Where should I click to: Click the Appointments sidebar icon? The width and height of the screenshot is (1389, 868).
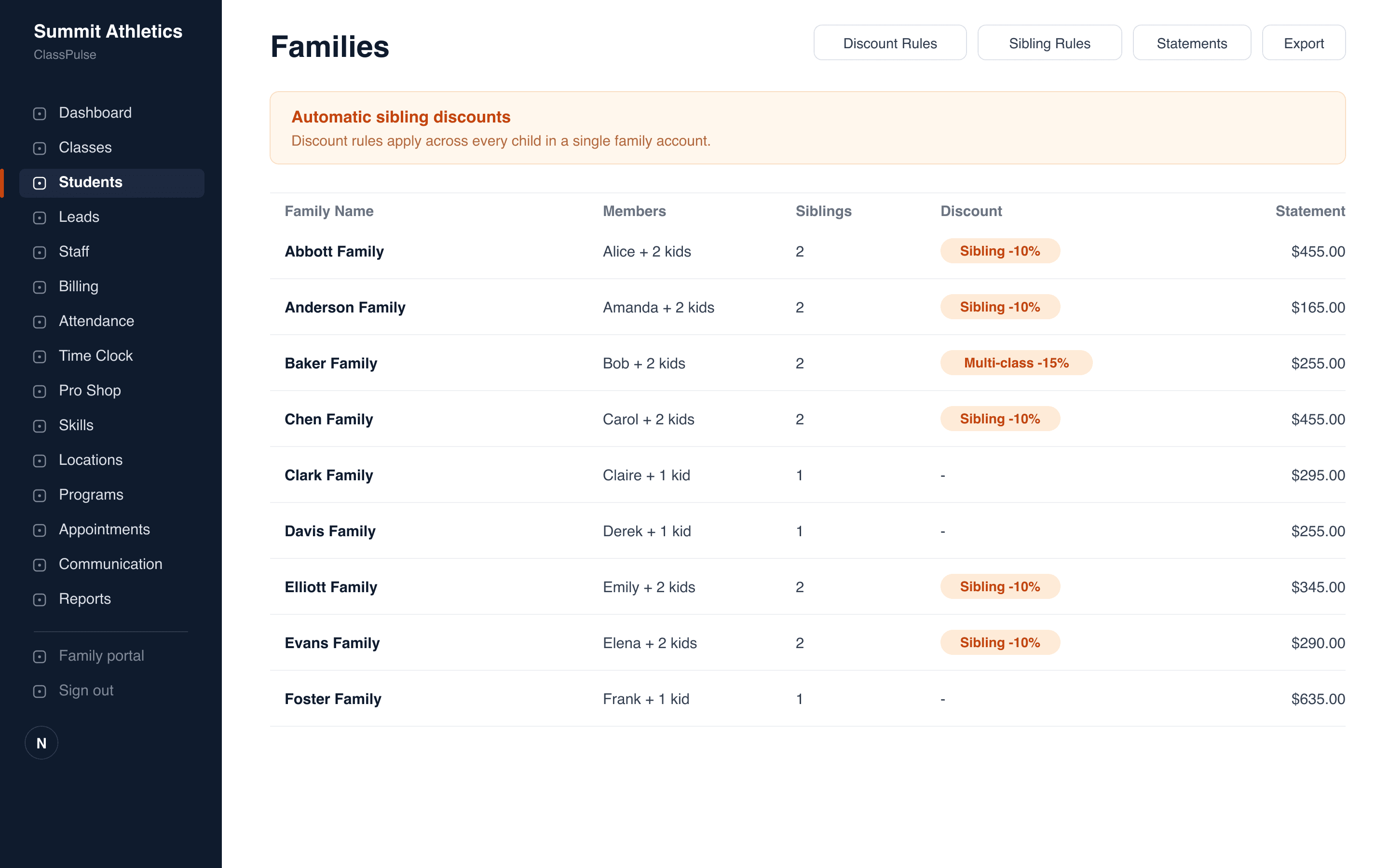tap(40, 530)
